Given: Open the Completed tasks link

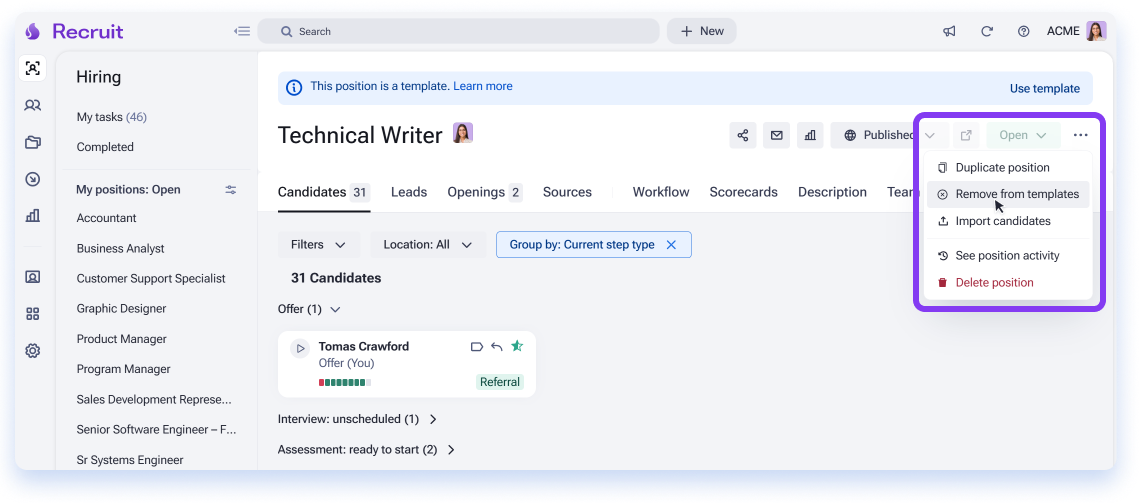Looking at the screenshot, I should 106,147.
